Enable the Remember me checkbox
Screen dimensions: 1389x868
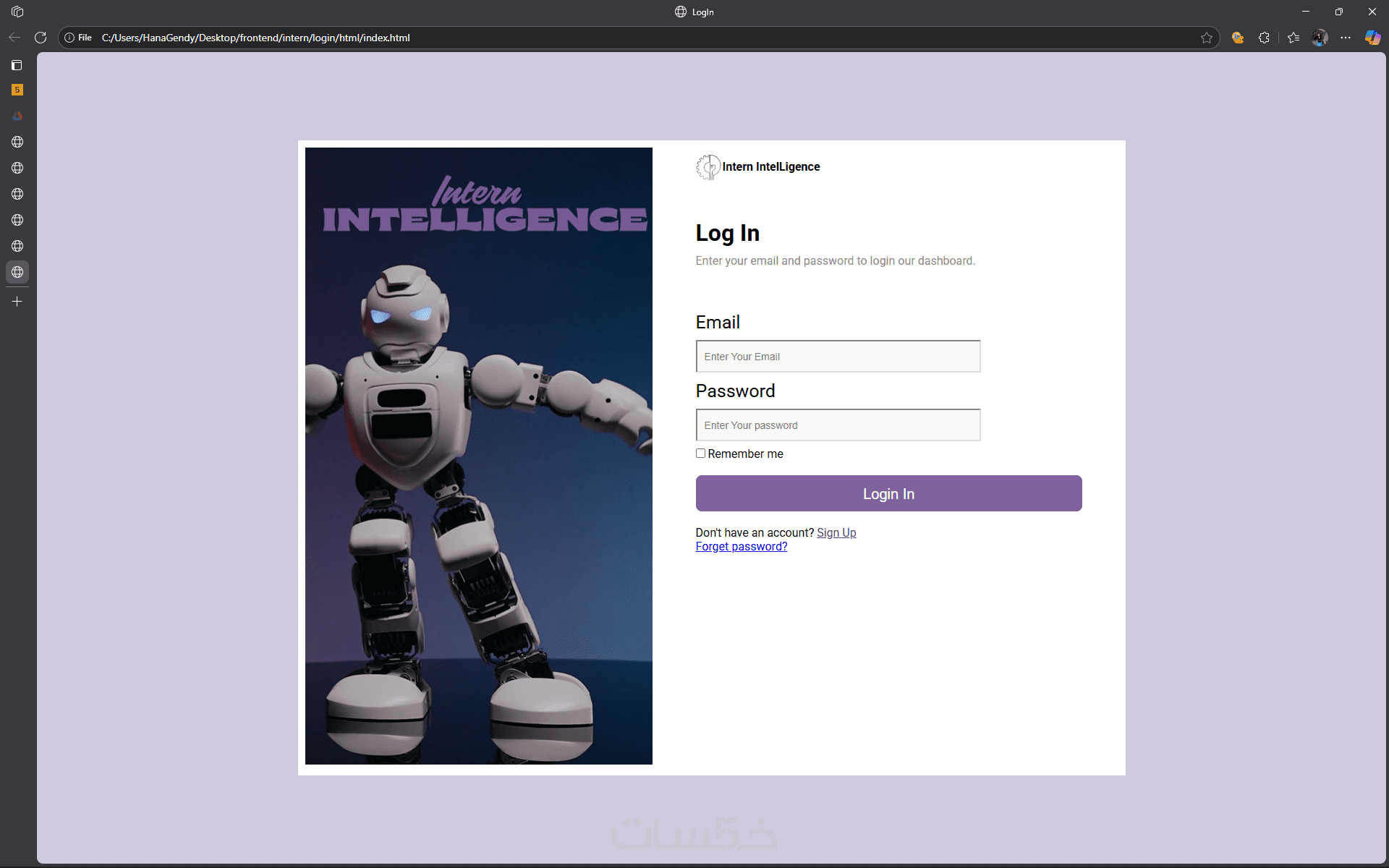(700, 454)
